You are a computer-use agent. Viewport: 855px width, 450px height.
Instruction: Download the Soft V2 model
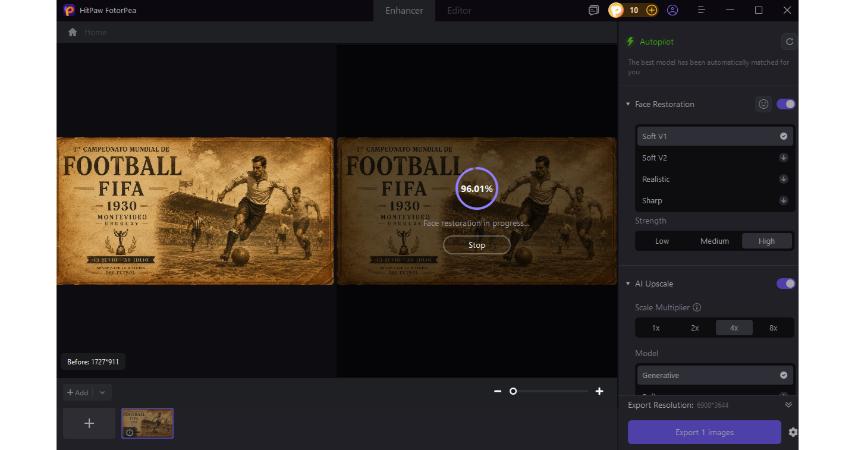coord(784,158)
